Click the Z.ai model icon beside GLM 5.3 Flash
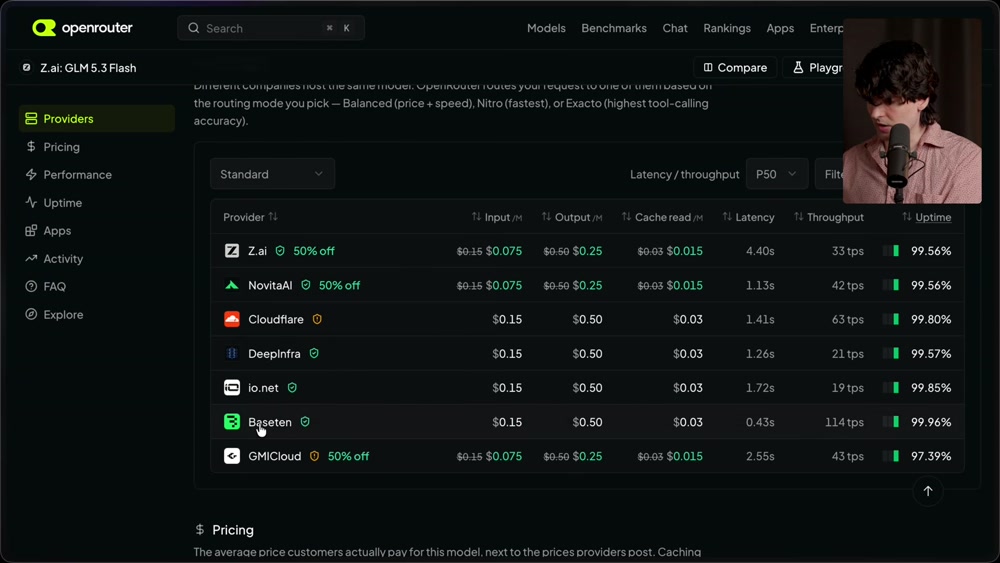This screenshot has height=563, width=1000. coord(26,68)
